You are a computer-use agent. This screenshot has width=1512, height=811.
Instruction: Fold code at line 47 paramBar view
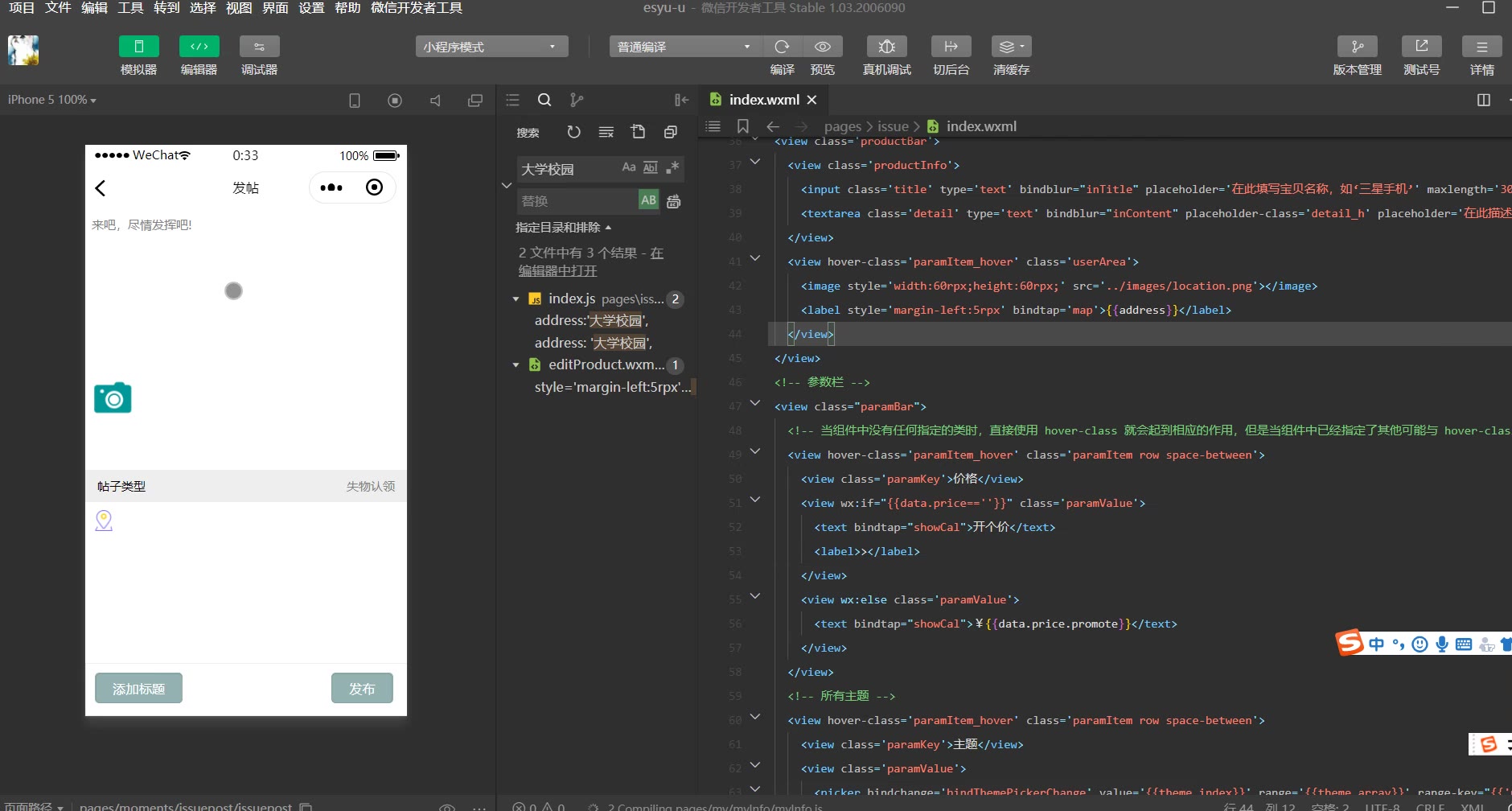pyautogui.click(x=754, y=403)
